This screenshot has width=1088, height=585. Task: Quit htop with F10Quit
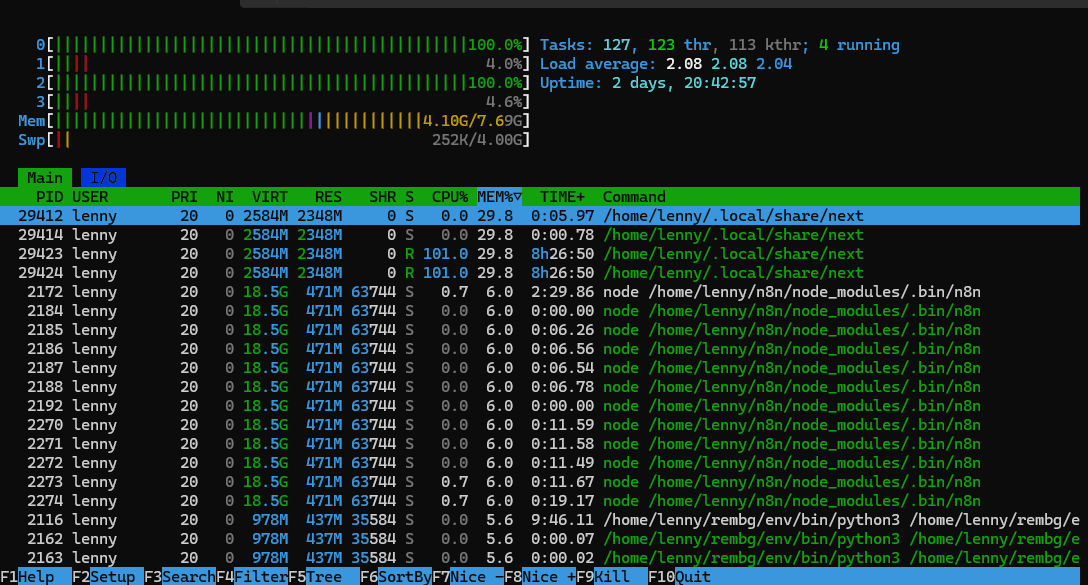point(678,576)
